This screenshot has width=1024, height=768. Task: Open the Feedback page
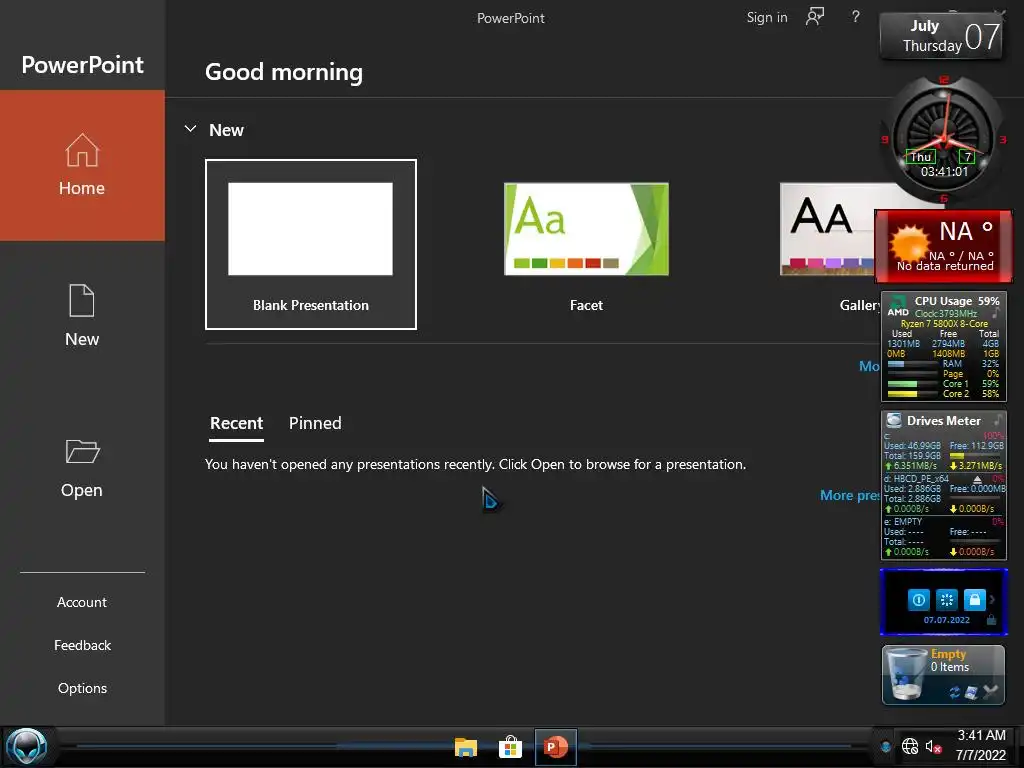pos(82,645)
